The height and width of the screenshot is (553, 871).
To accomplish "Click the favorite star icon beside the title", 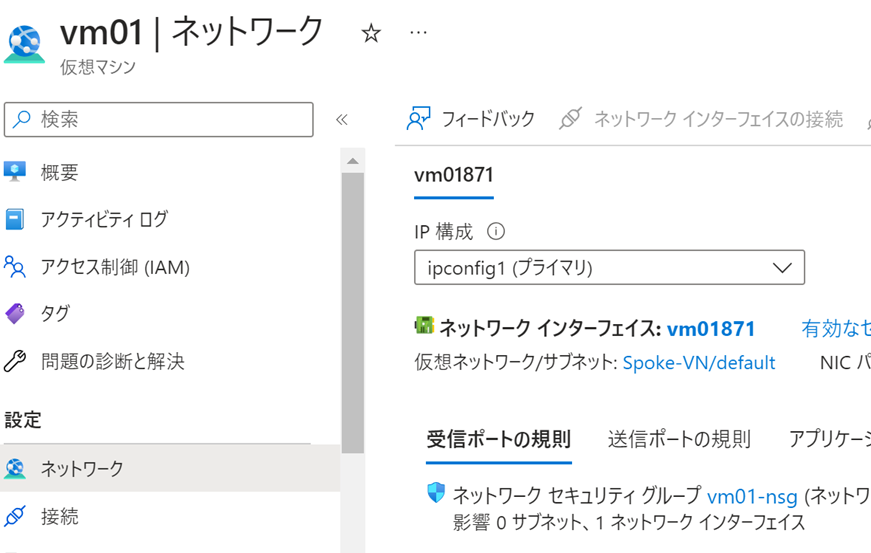I will tap(371, 33).
